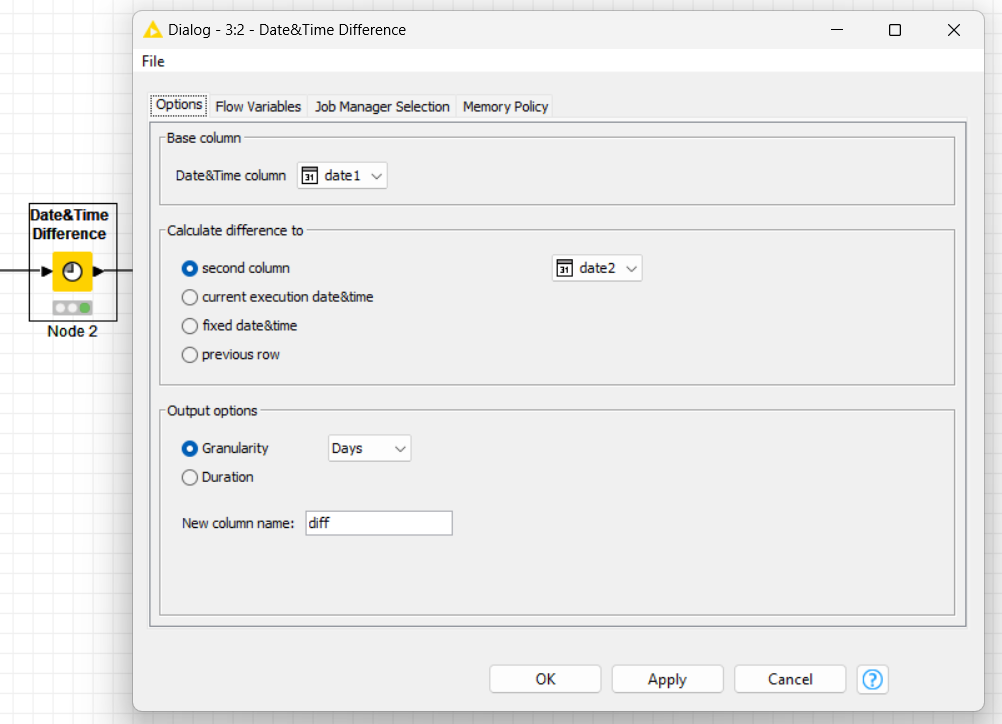This screenshot has height=724, width=1002.
Task: Select the 'fixed date&time' radio option
Action: pos(189,326)
